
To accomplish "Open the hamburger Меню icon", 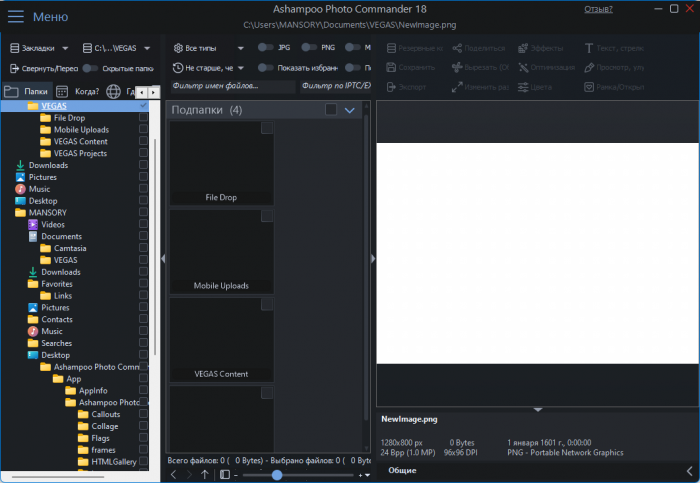I will coord(16,17).
